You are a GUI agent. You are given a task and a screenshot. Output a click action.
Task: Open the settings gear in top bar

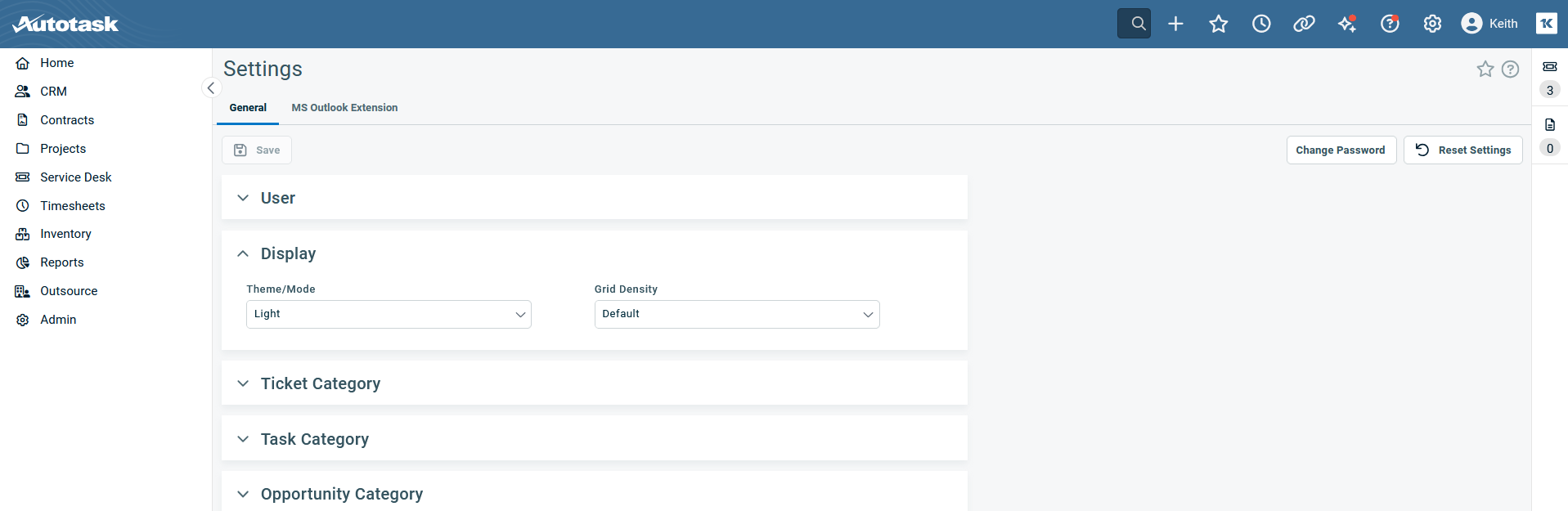(x=1432, y=24)
